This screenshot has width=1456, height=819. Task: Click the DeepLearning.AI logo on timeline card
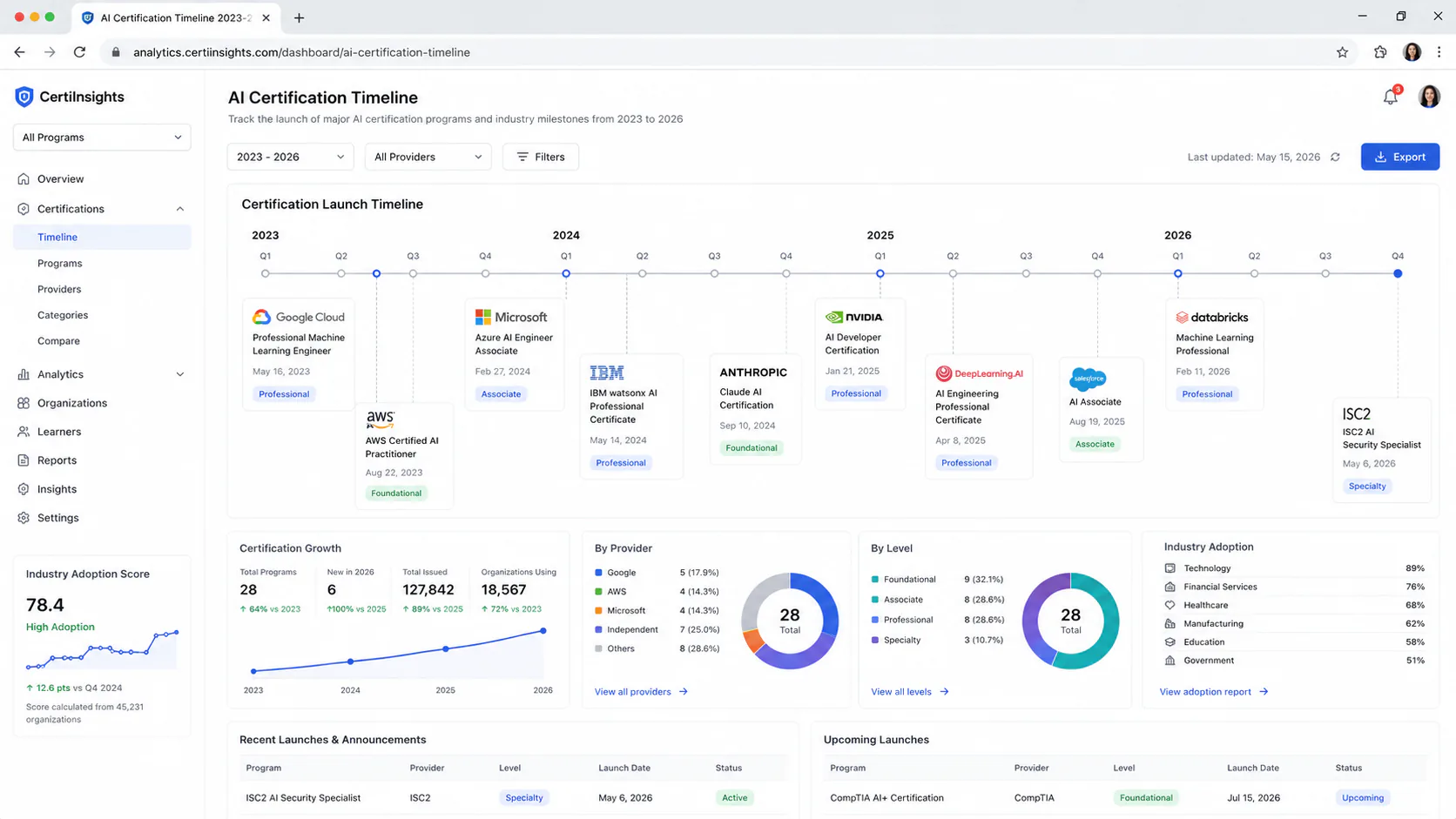click(980, 373)
